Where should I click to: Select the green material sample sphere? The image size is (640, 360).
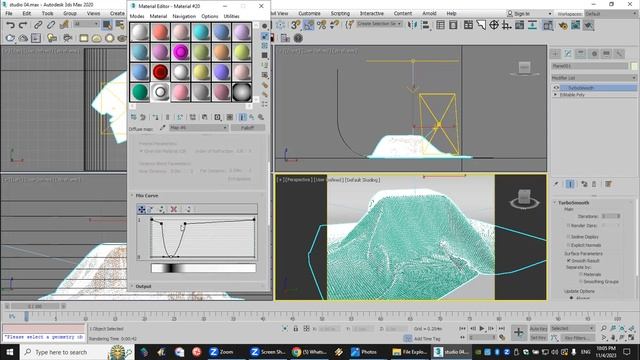140,92
